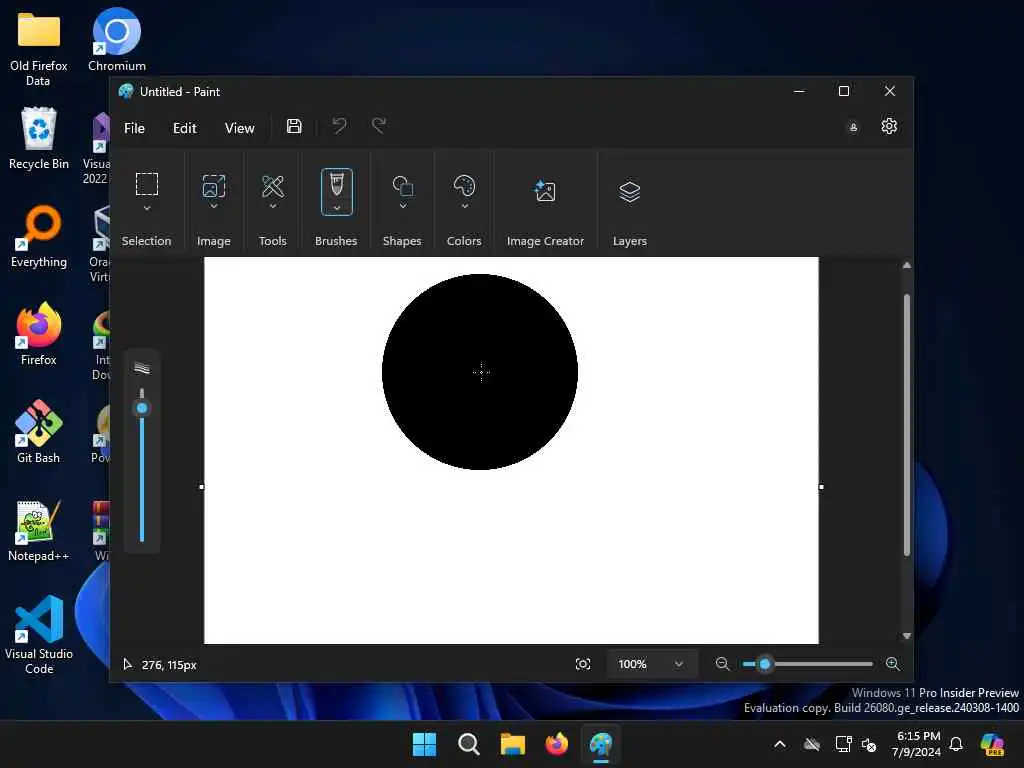Click the brush size slider handle
Viewport: 1024px width, 768px height.
(142, 409)
